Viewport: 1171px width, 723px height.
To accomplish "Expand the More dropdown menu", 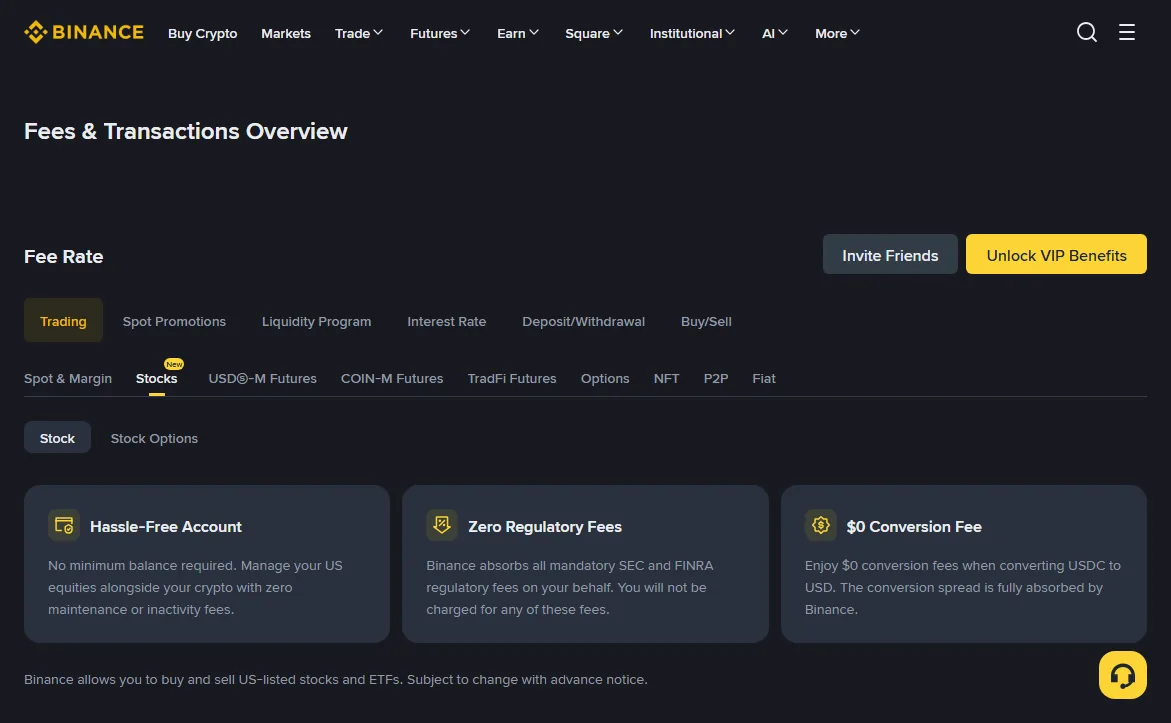I will pyautogui.click(x=837, y=33).
